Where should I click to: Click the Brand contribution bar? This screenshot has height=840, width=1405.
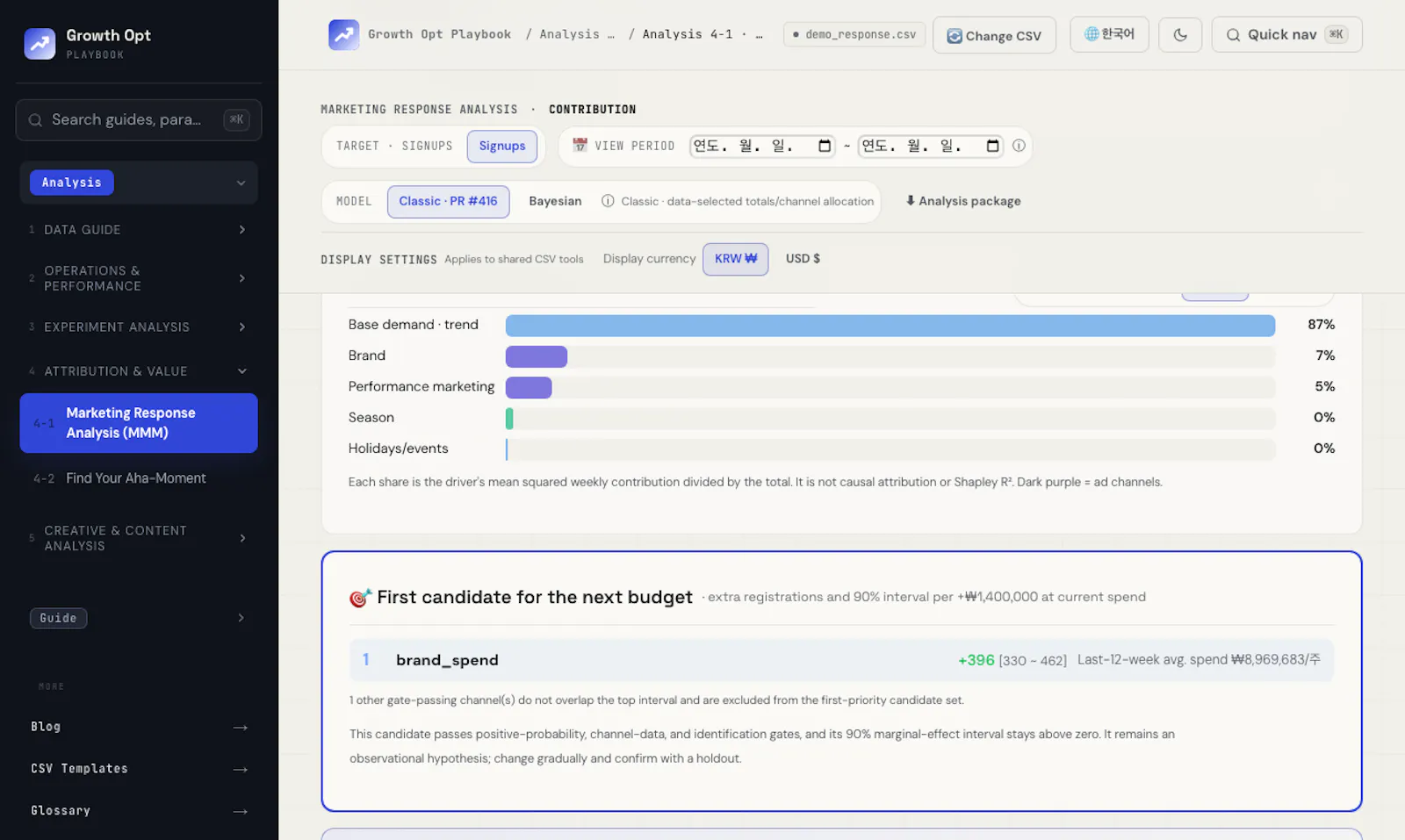click(x=537, y=356)
